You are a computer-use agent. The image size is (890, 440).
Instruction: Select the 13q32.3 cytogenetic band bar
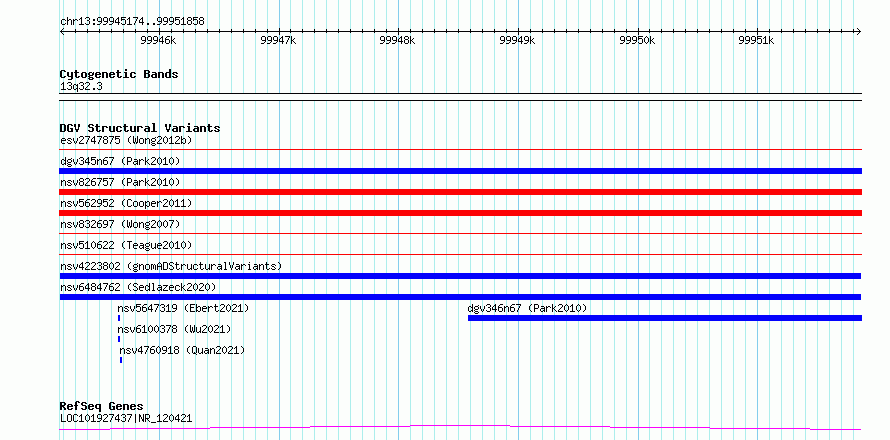(x=460, y=97)
